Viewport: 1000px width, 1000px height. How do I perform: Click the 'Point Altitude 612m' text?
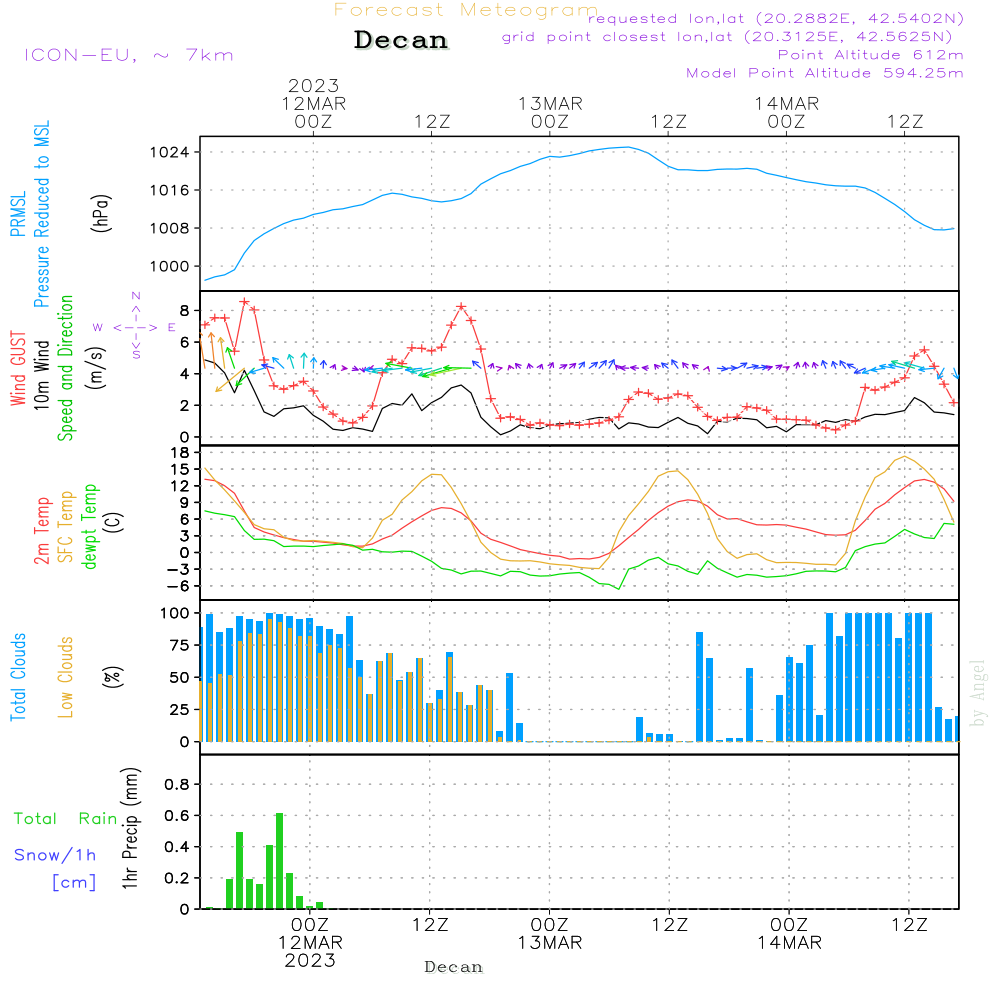[871, 55]
